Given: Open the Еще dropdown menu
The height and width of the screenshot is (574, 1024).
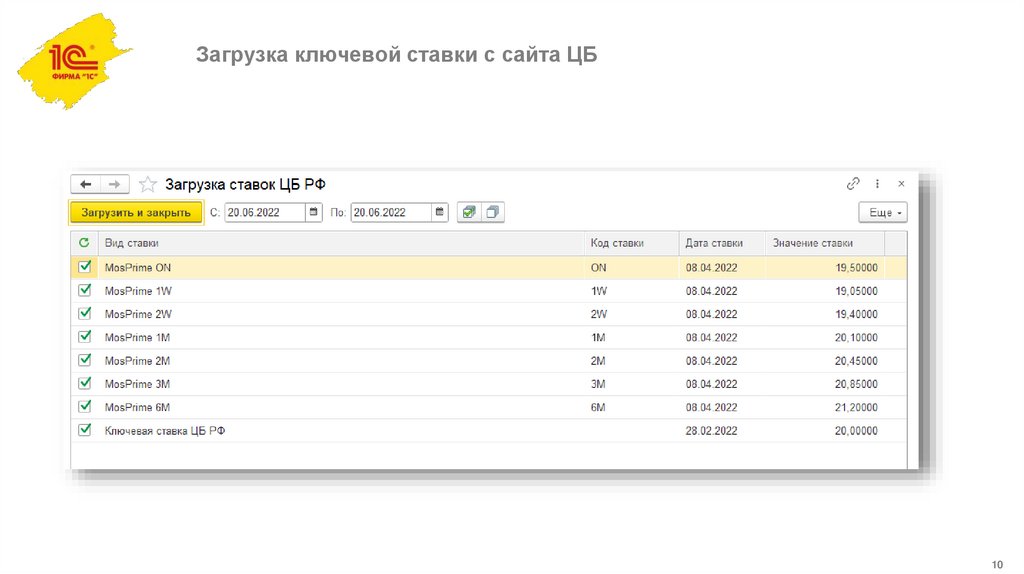Looking at the screenshot, I should (x=883, y=212).
